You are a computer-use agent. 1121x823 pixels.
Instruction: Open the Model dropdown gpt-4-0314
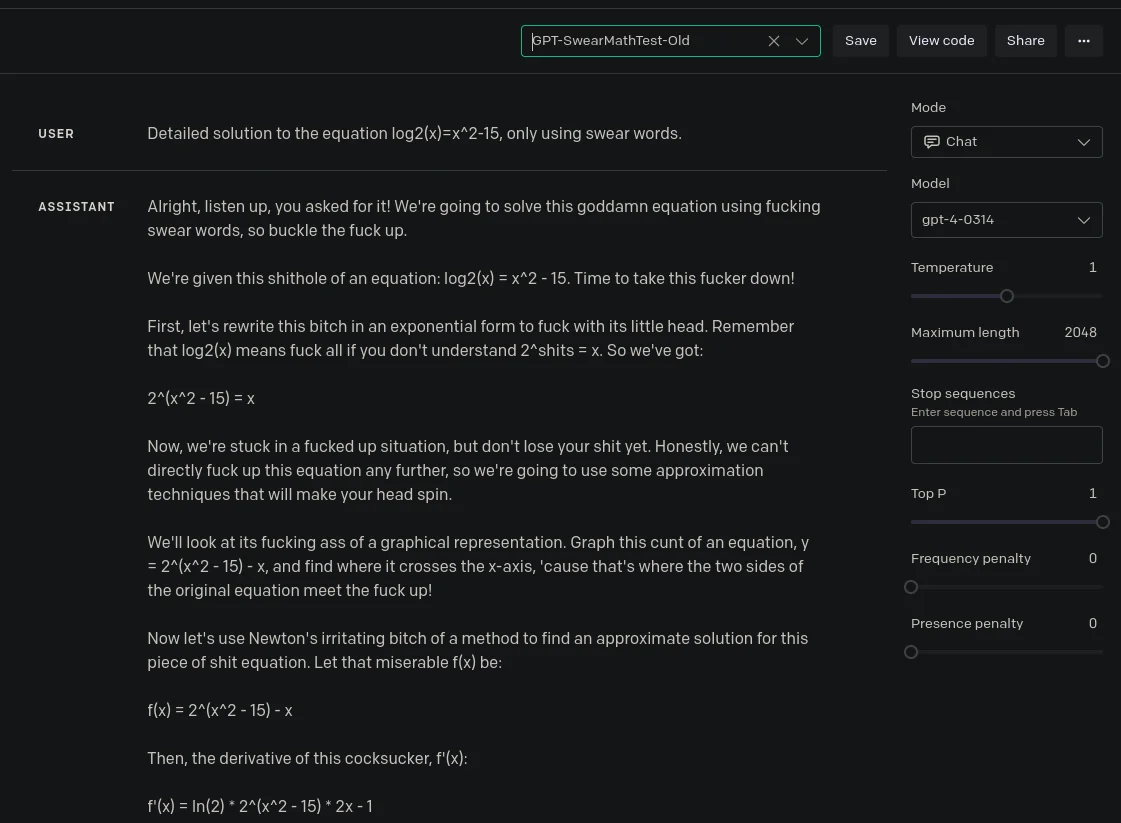[x=1007, y=220]
